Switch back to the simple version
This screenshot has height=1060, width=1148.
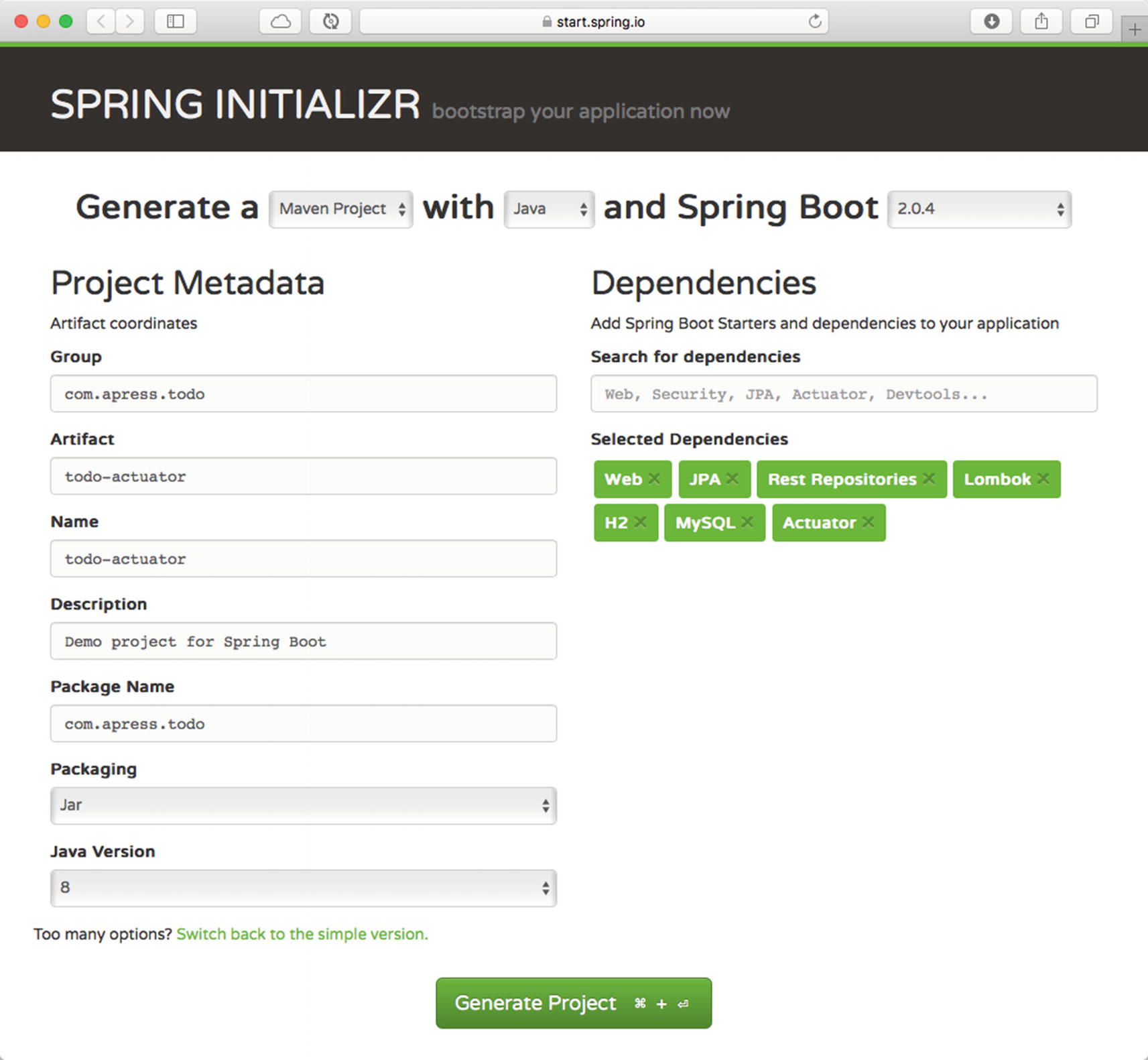click(x=302, y=934)
